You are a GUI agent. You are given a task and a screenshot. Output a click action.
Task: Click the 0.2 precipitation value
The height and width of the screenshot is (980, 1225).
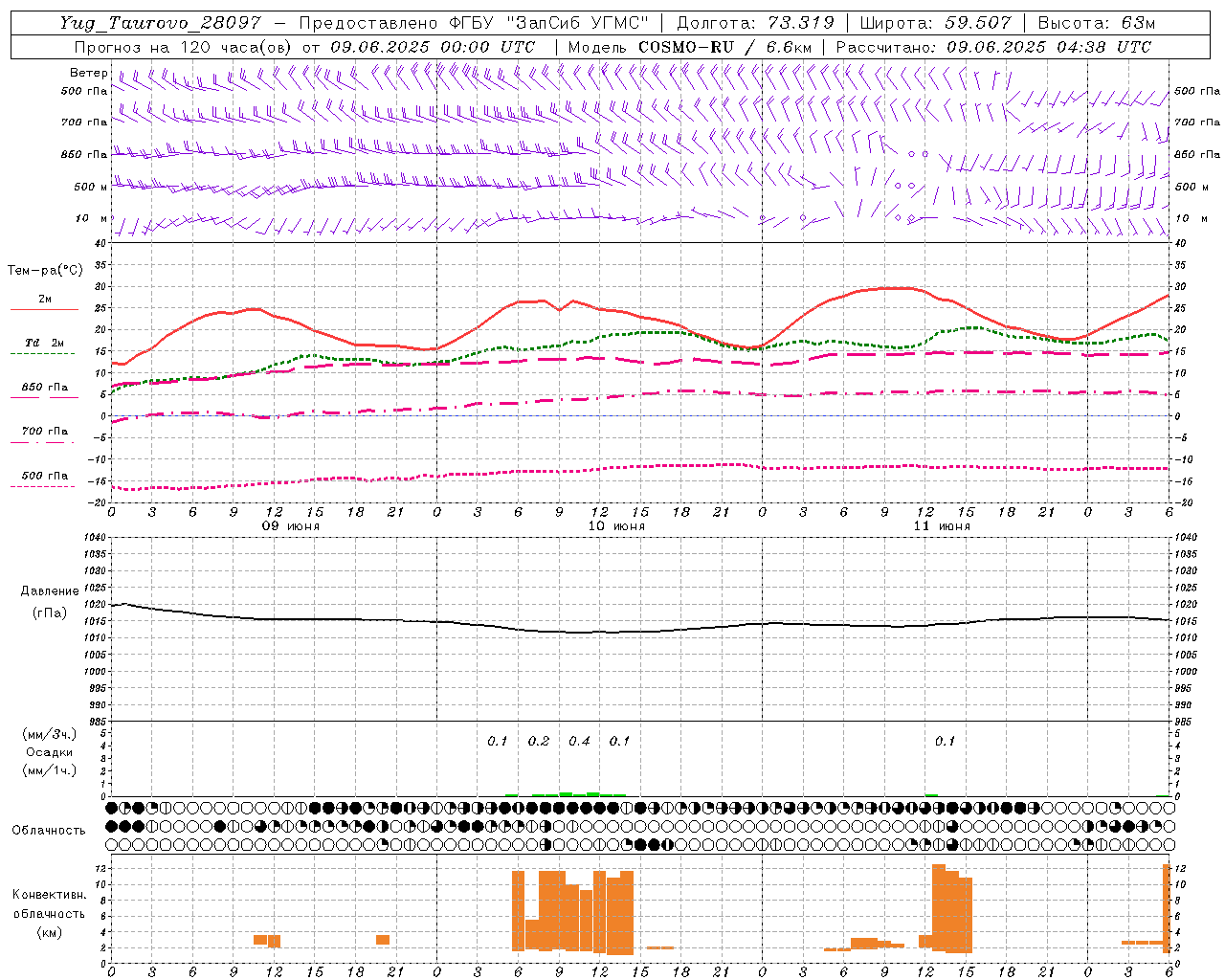point(539,741)
